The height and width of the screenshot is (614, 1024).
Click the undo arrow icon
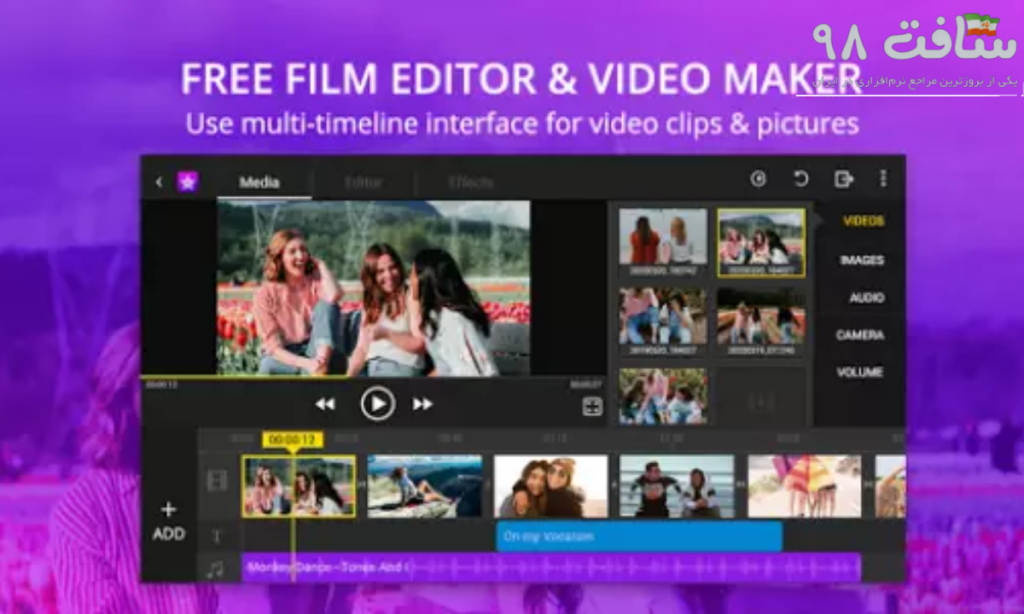coord(800,179)
